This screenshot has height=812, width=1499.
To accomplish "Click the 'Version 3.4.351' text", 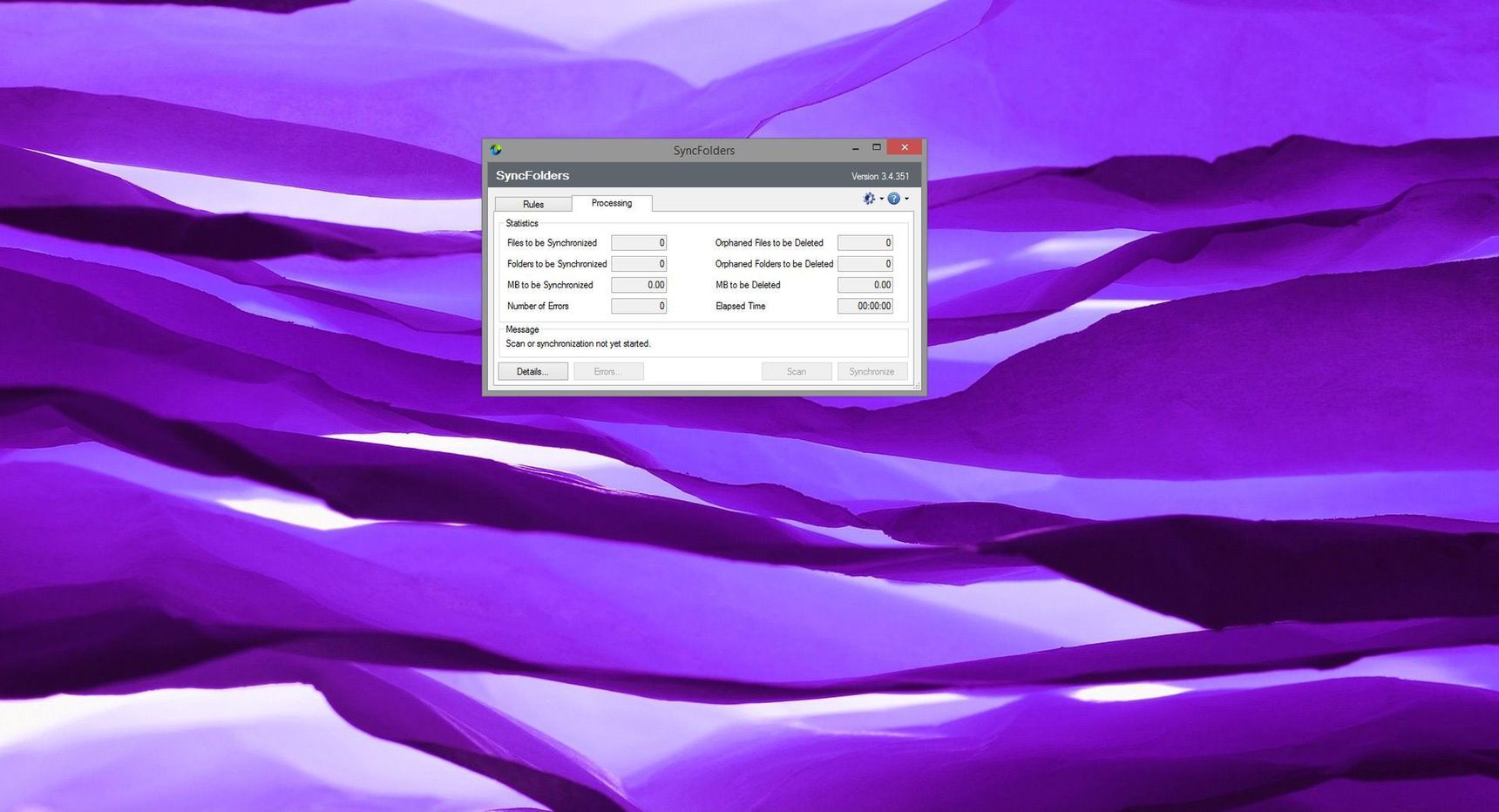I will (x=880, y=176).
